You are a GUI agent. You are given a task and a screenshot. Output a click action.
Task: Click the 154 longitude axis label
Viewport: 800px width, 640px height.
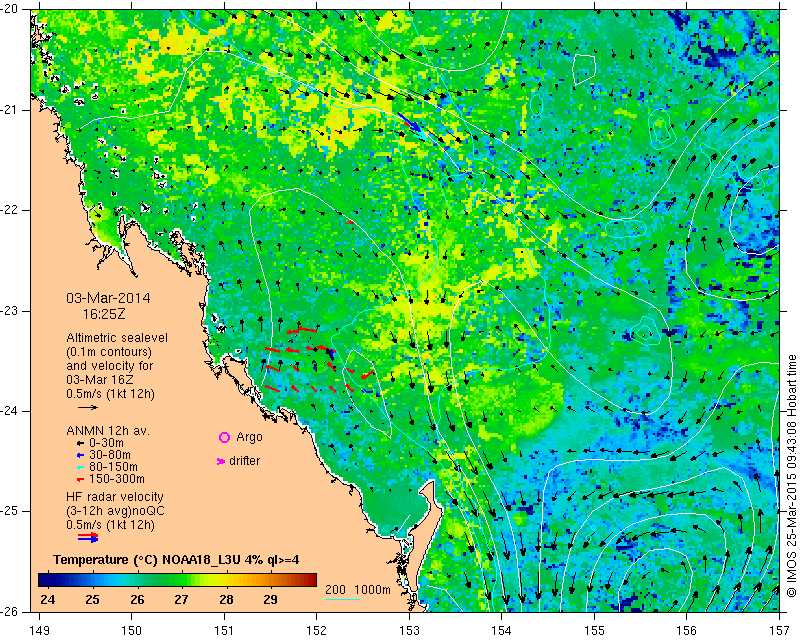(502, 631)
